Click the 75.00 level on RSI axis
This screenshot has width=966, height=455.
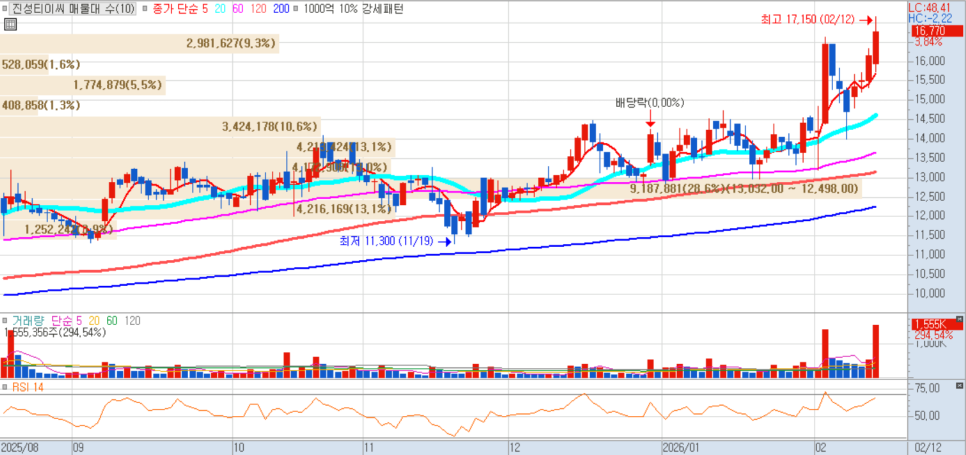click(x=927, y=388)
